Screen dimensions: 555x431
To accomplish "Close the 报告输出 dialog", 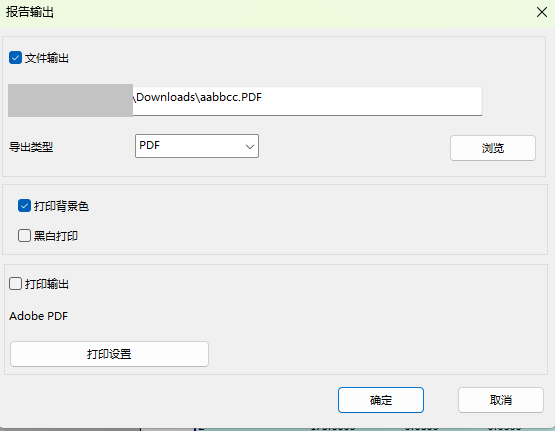I will (542, 12).
